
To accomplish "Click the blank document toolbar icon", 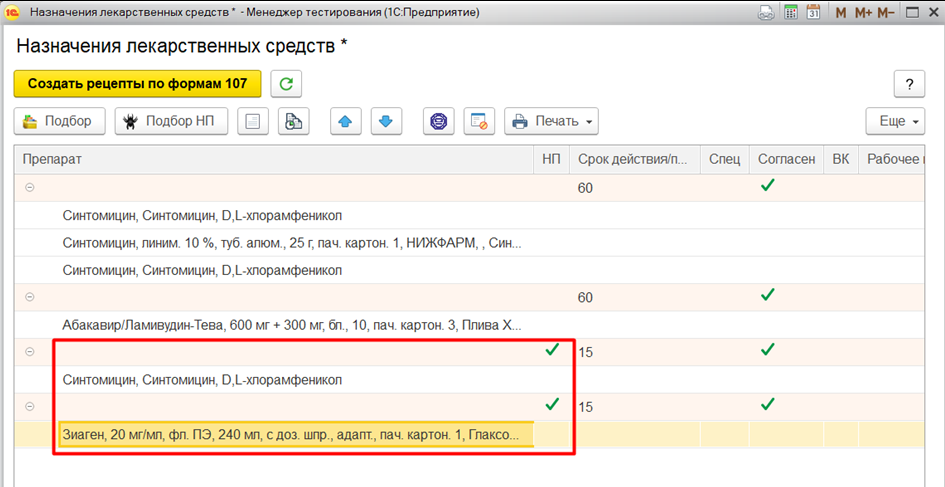I will point(253,122).
